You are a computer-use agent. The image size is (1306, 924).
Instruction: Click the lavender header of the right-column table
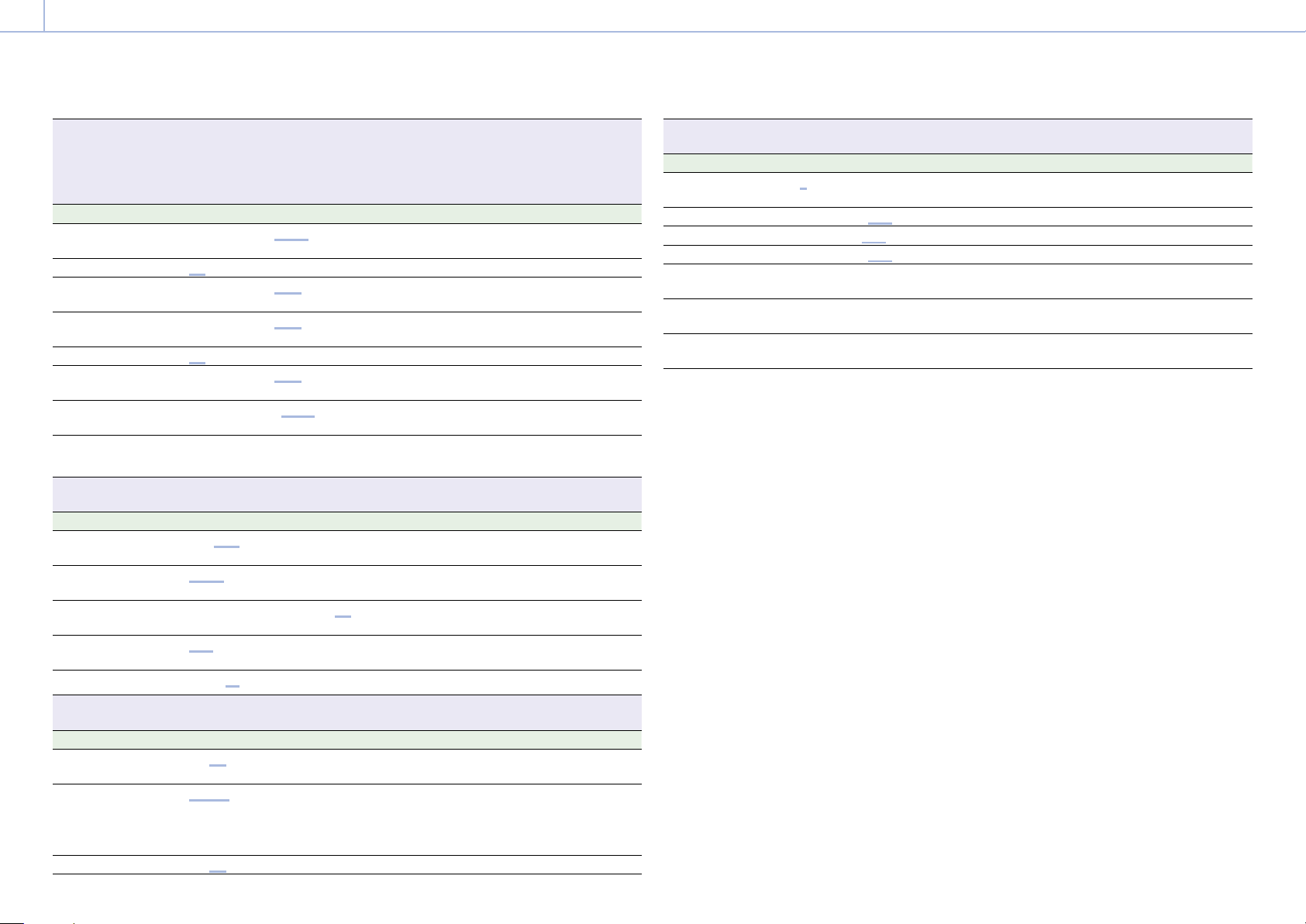[x=958, y=136]
